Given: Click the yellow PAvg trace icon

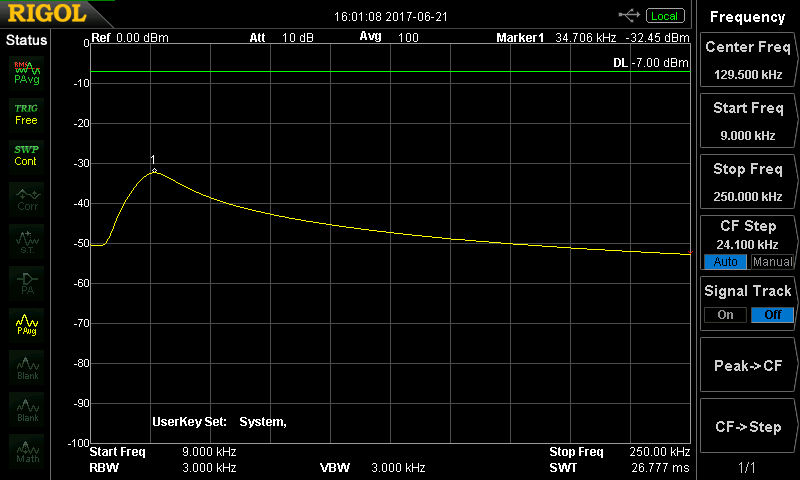Looking at the screenshot, I should click(27, 325).
